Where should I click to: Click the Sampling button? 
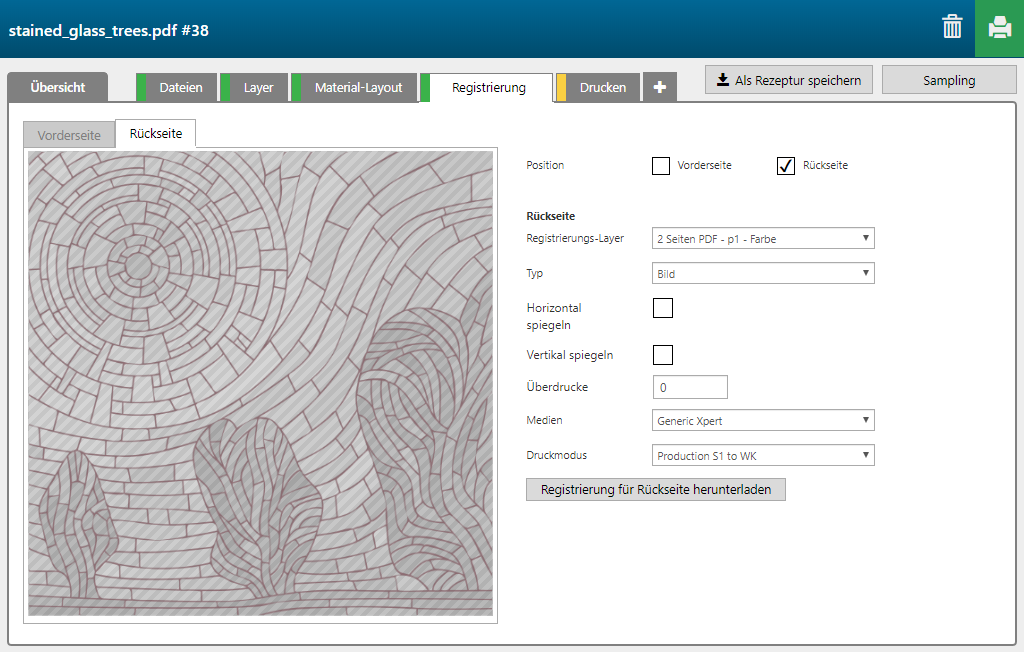(x=949, y=80)
